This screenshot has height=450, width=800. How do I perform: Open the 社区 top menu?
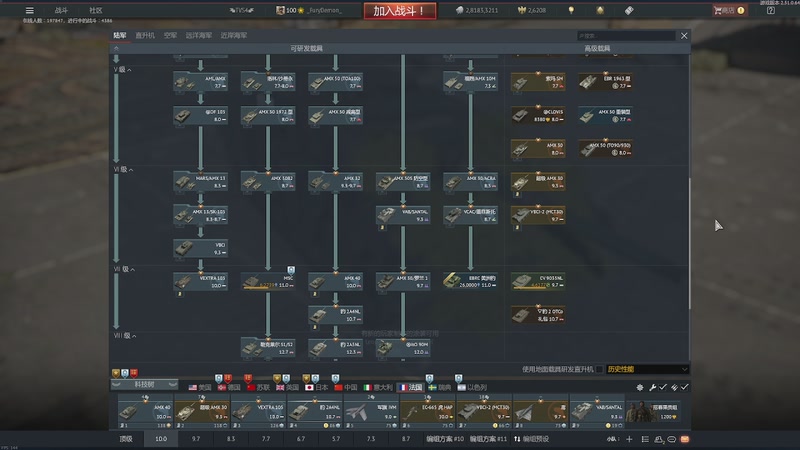click(x=95, y=10)
